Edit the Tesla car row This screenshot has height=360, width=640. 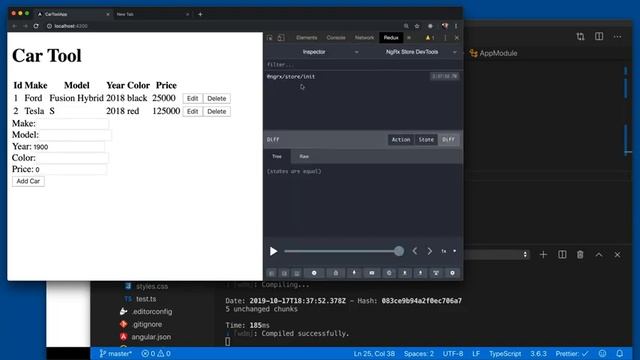[192, 111]
